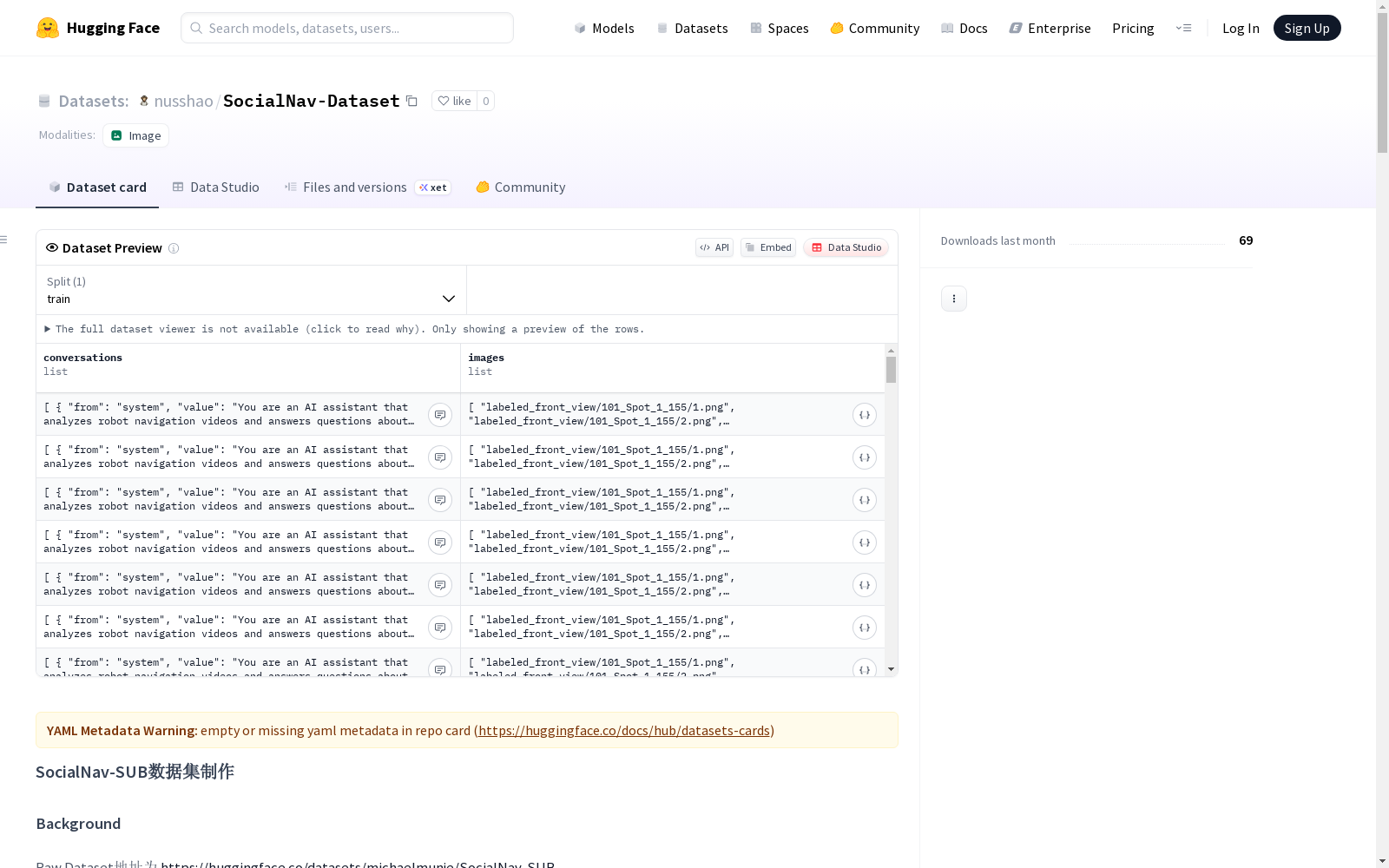This screenshot has height=868, width=1389.
Task: Open the three-dot options menu under Downloads
Action: [x=954, y=299]
